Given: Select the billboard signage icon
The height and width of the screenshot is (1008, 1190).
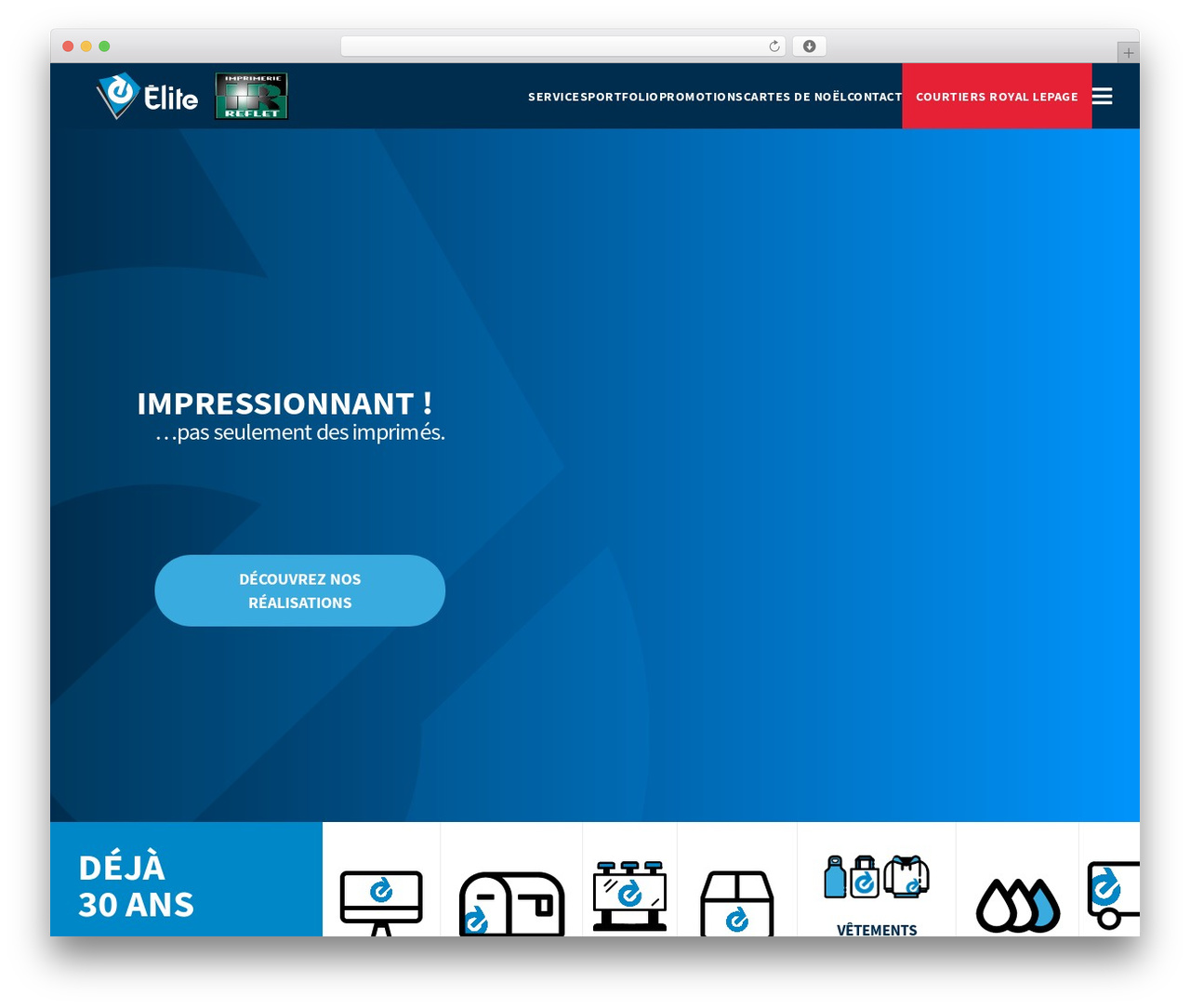Looking at the screenshot, I should (629, 895).
